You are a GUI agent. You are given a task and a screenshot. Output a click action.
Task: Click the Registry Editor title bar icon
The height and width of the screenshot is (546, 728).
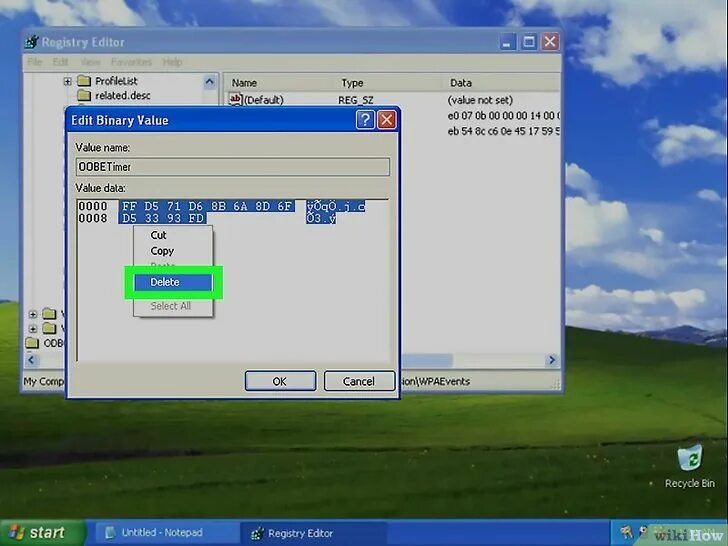click(x=32, y=42)
